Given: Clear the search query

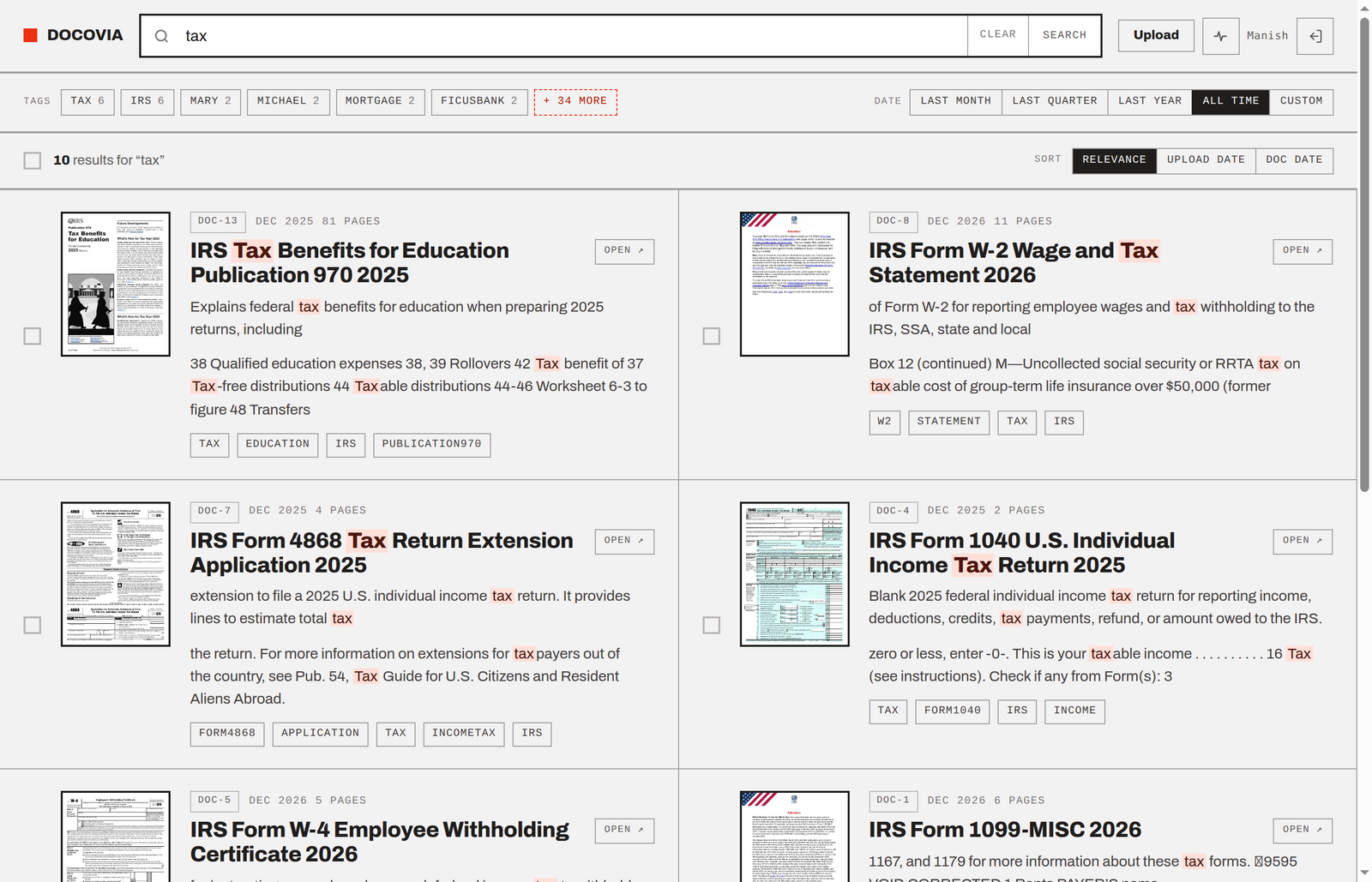Looking at the screenshot, I should [998, 35].
